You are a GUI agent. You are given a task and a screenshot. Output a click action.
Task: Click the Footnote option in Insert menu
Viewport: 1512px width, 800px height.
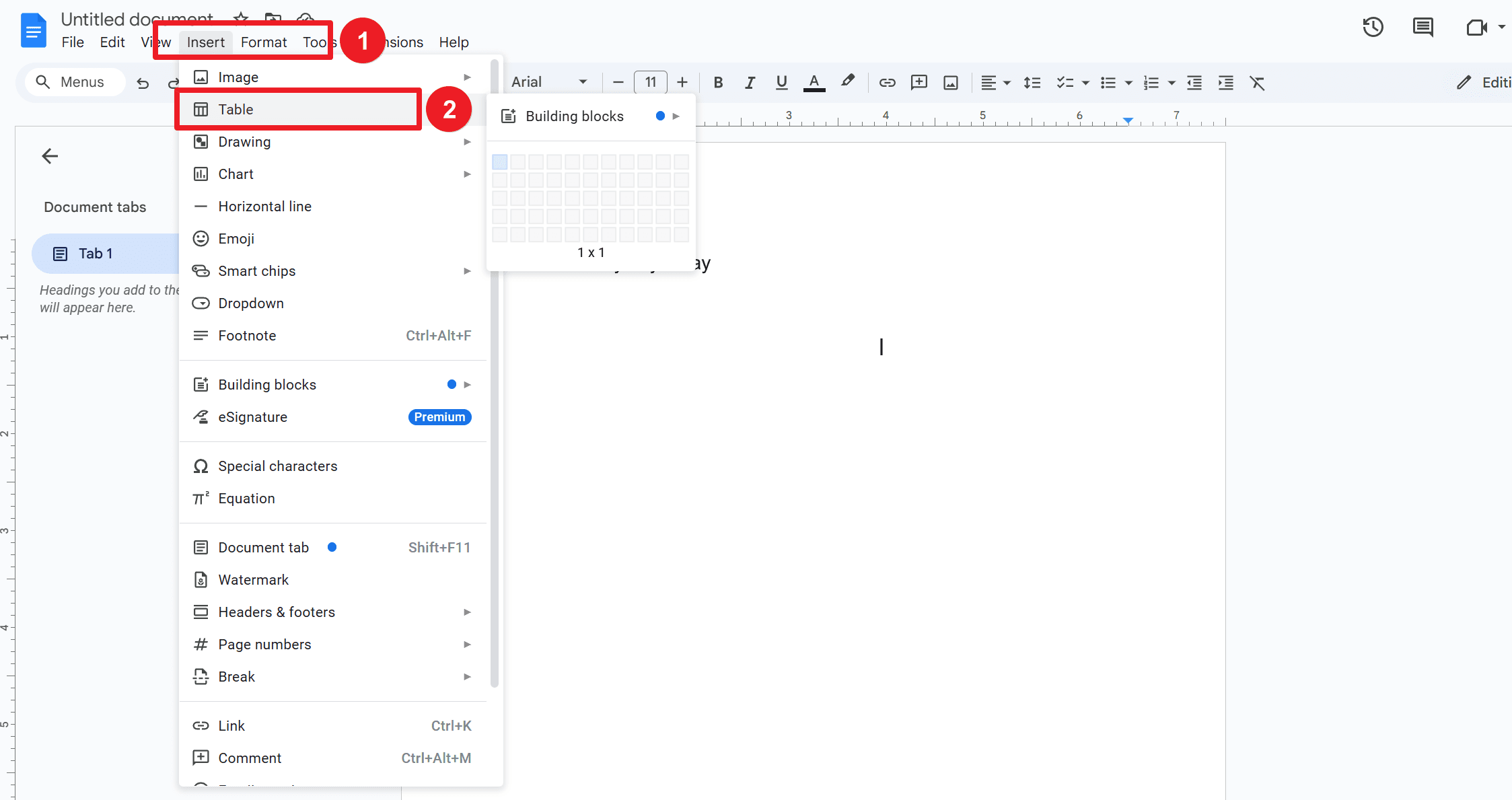click(247, 335)
